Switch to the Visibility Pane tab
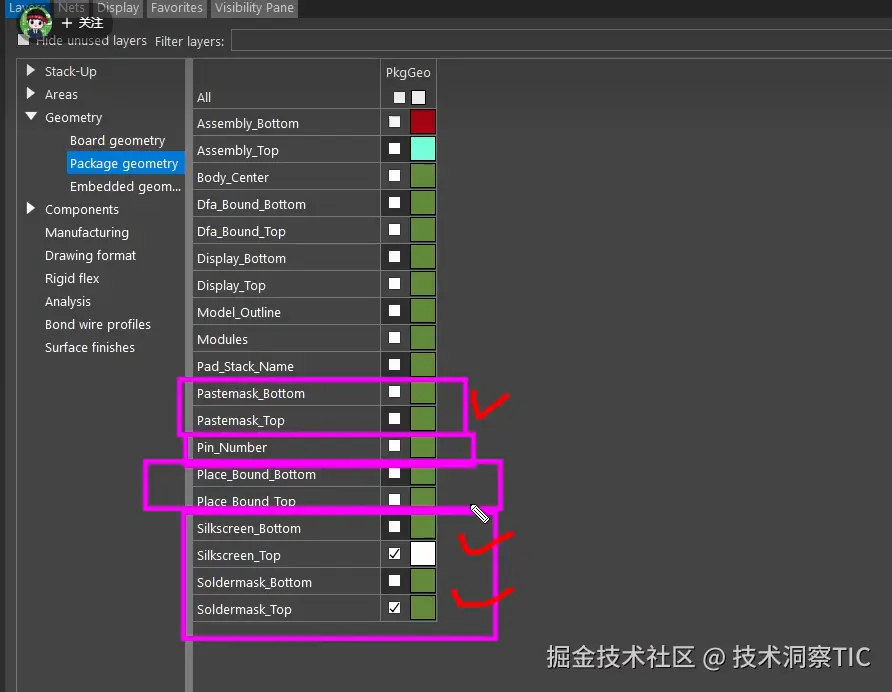The image size is (892, 692). 254,8
